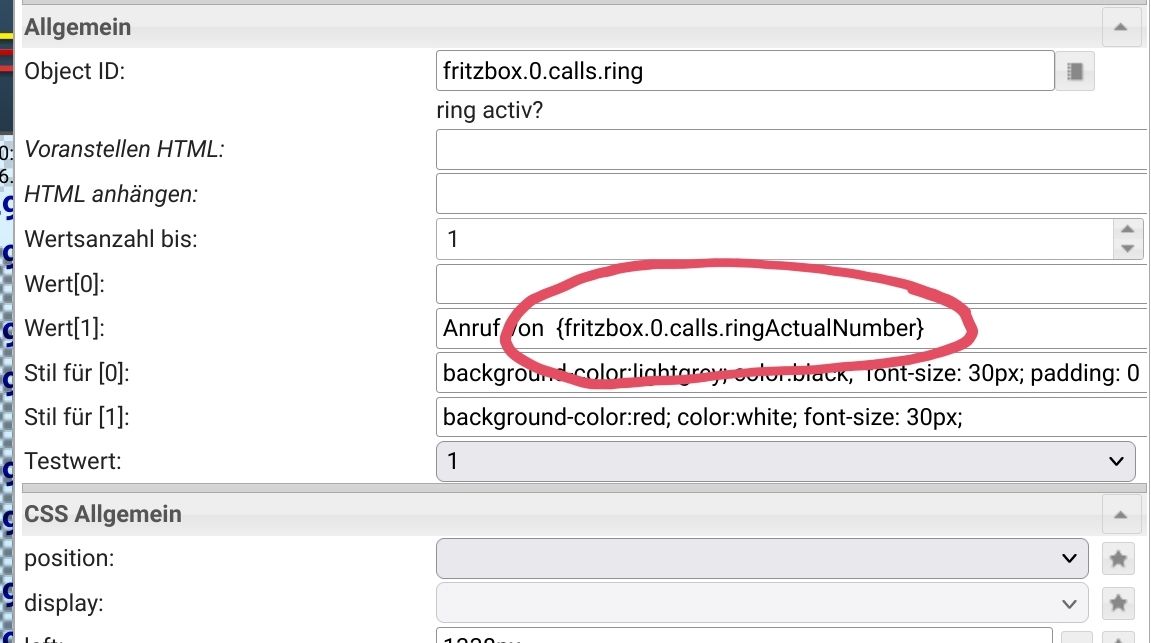This screenshot has height=643, width=1151.
Task: Click the CSS Allgemein header title
Action: [x=103, y=514]
